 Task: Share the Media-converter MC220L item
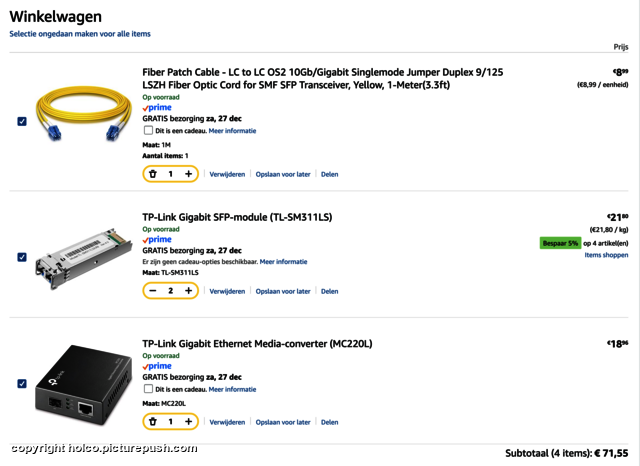pos(329,422)
